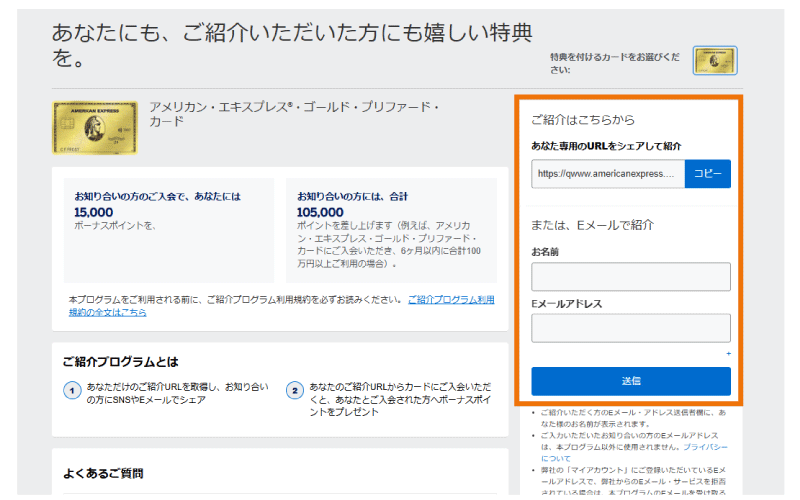This screenshot has width=800, height=500.
Task: Click the お名前 name input field
Action: coord(631,277)
